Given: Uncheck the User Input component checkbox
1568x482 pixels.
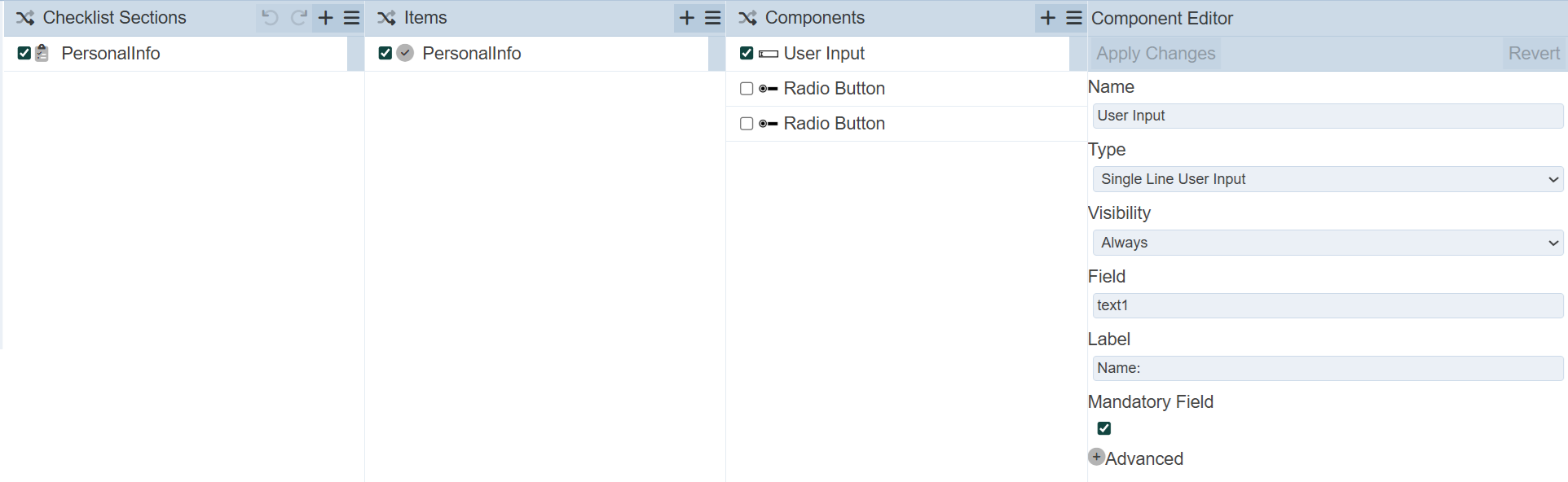Looking at the screenshot, I should coord(747,54).
